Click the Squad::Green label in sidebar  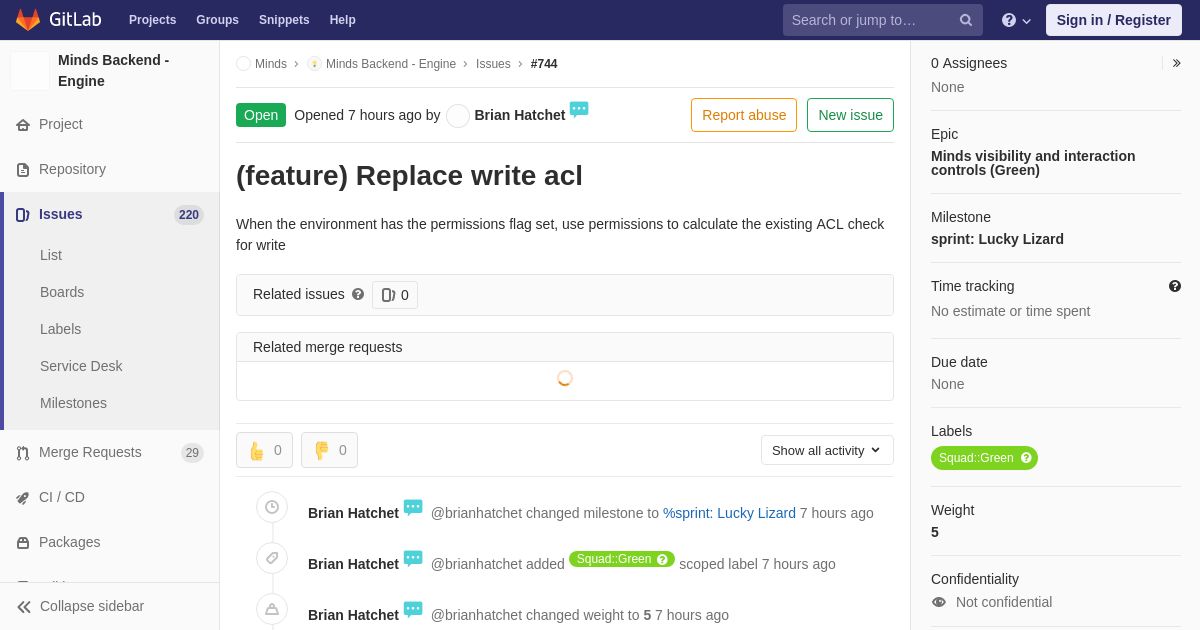tap(976, 458)
